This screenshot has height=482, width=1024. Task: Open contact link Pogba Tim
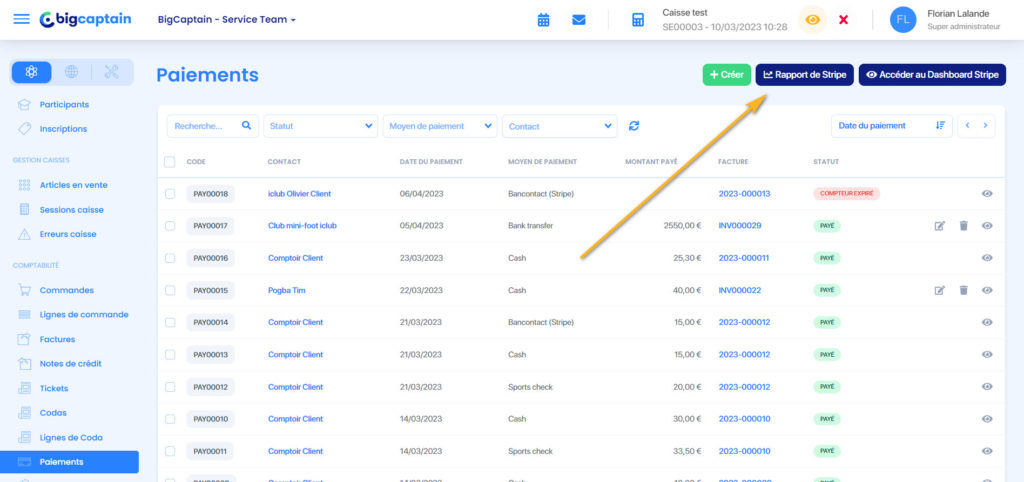click(286, 290)
